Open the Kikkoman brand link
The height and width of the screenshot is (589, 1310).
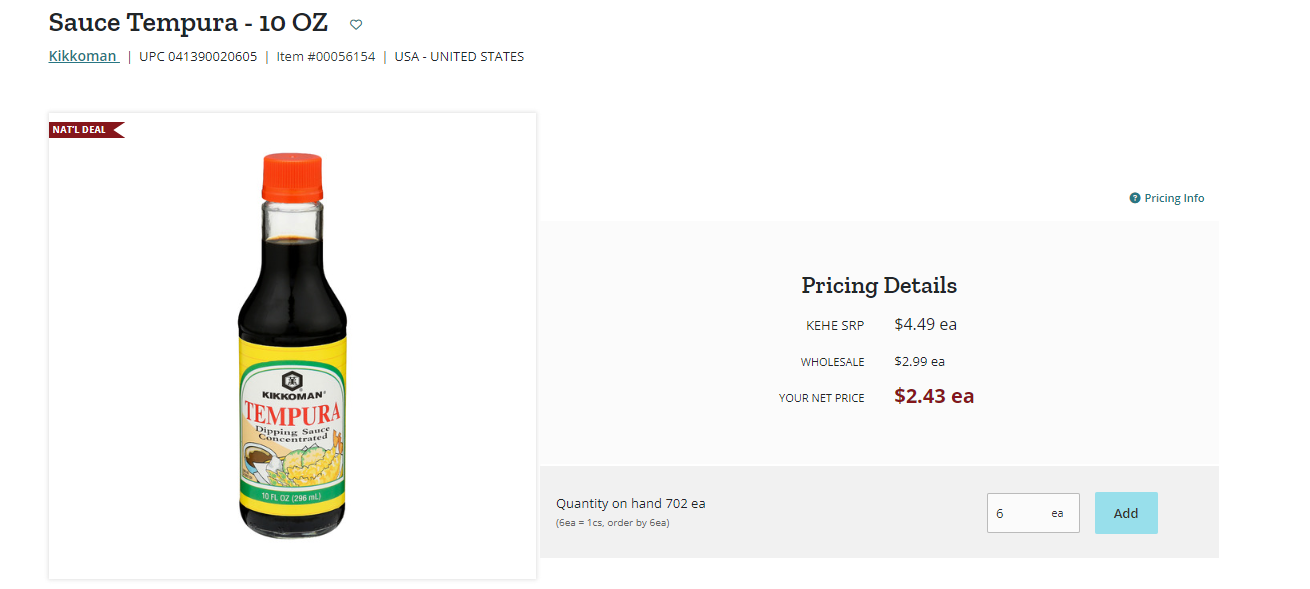83,56
